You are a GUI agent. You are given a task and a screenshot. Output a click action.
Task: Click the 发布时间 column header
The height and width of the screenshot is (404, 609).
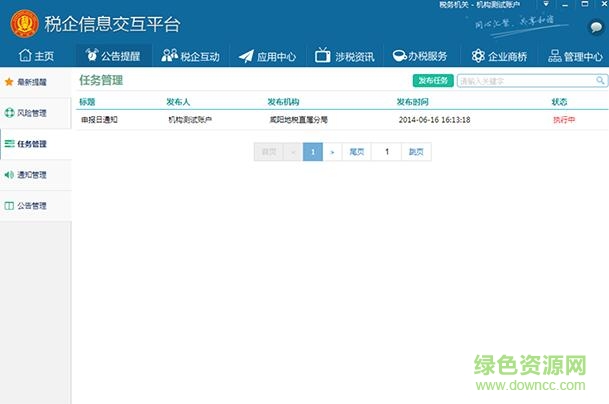[x=412, y=102]
